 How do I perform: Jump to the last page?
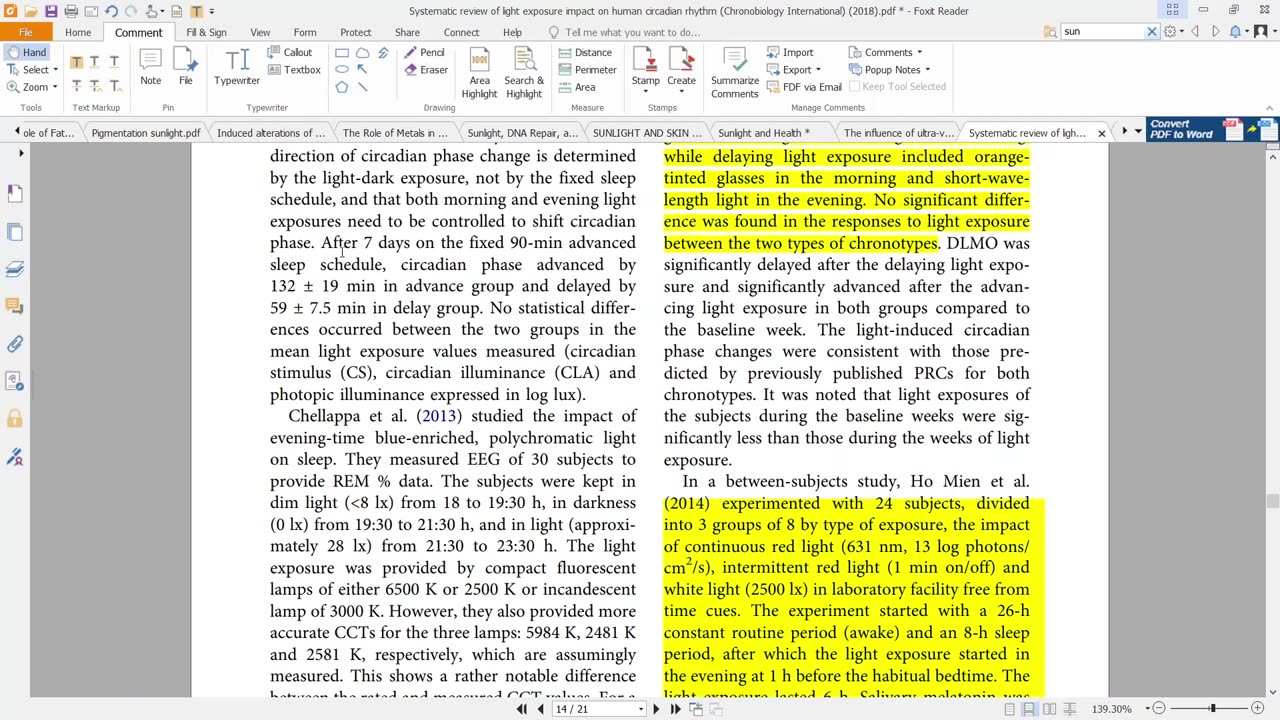click(675, 709)
